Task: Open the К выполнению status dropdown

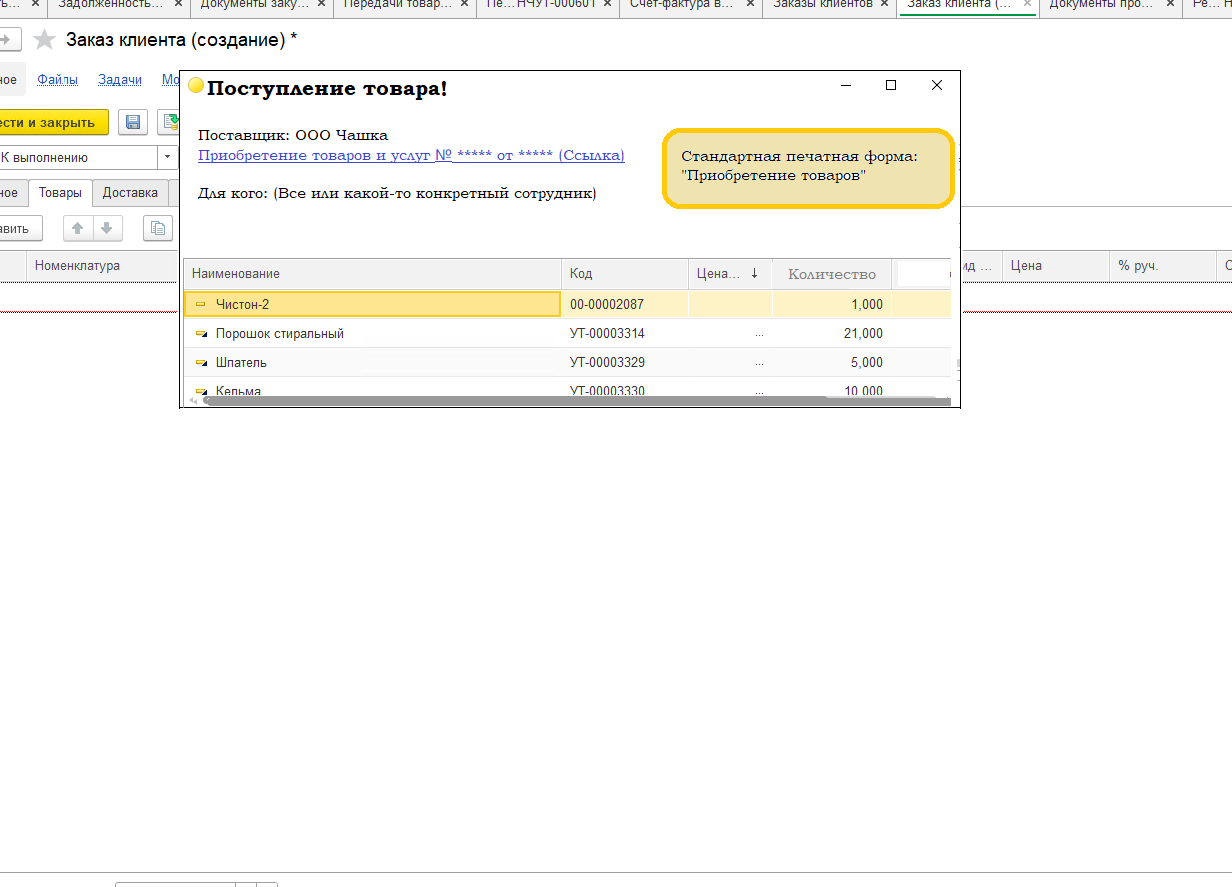Action: [x=167, y=158]
